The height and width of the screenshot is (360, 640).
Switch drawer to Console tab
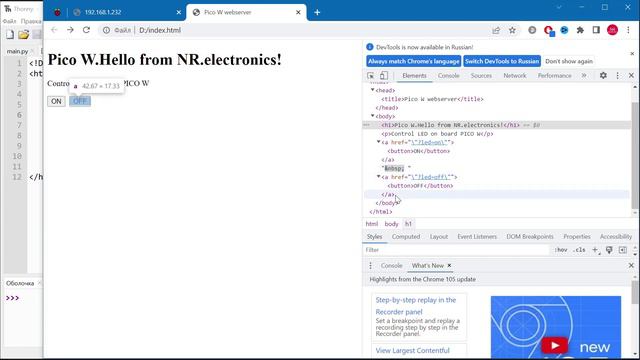tap(391, 266)
